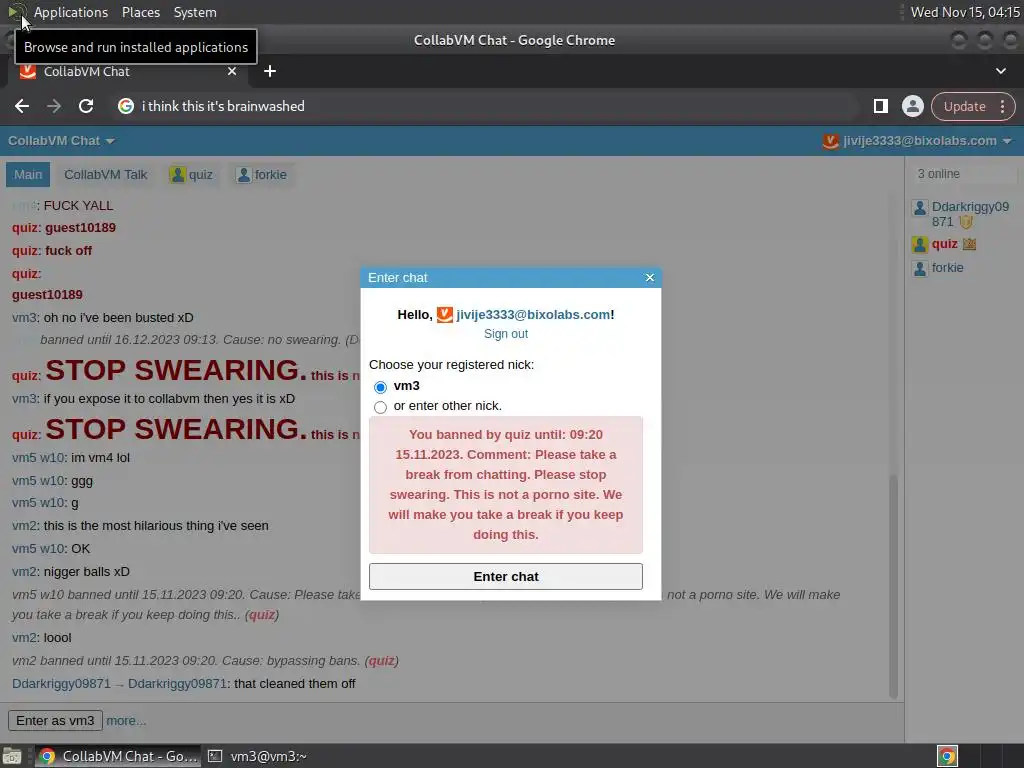Screen dimensions: 1024x768
Task: Open the forkie private chat tab
Action: coord(261,174)
